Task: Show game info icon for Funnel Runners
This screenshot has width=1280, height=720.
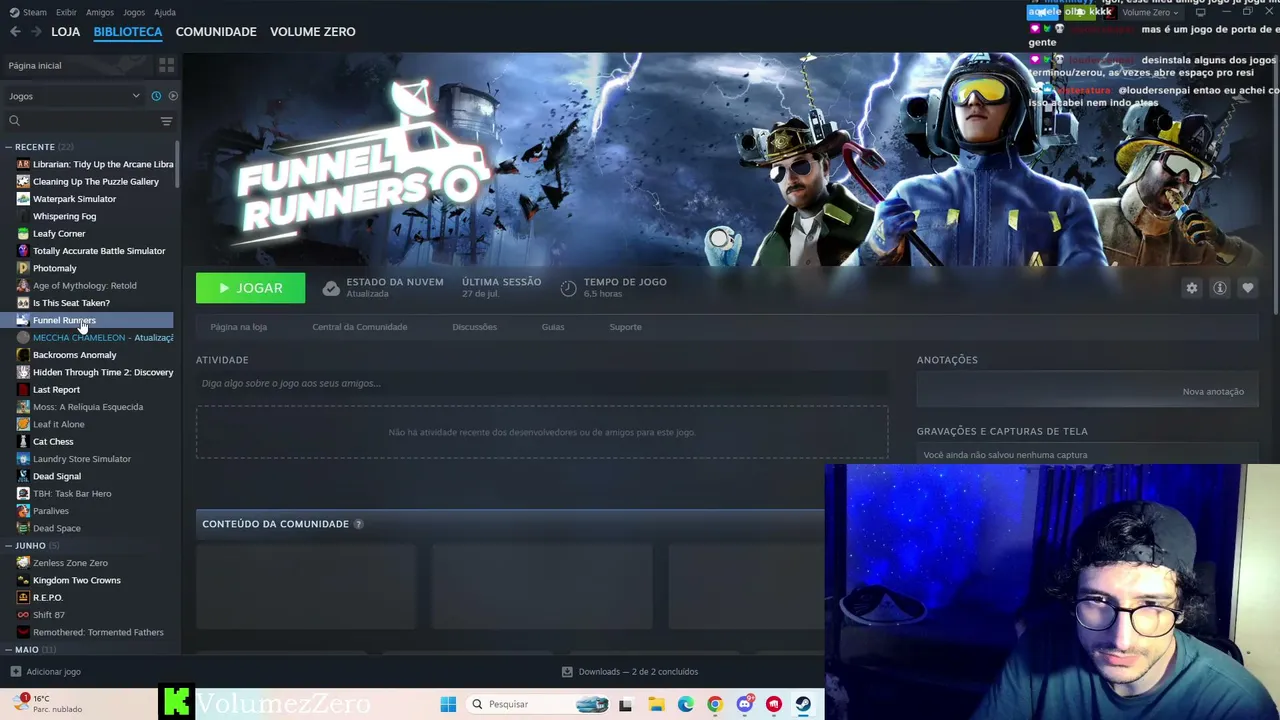Action: (1219, 288)
